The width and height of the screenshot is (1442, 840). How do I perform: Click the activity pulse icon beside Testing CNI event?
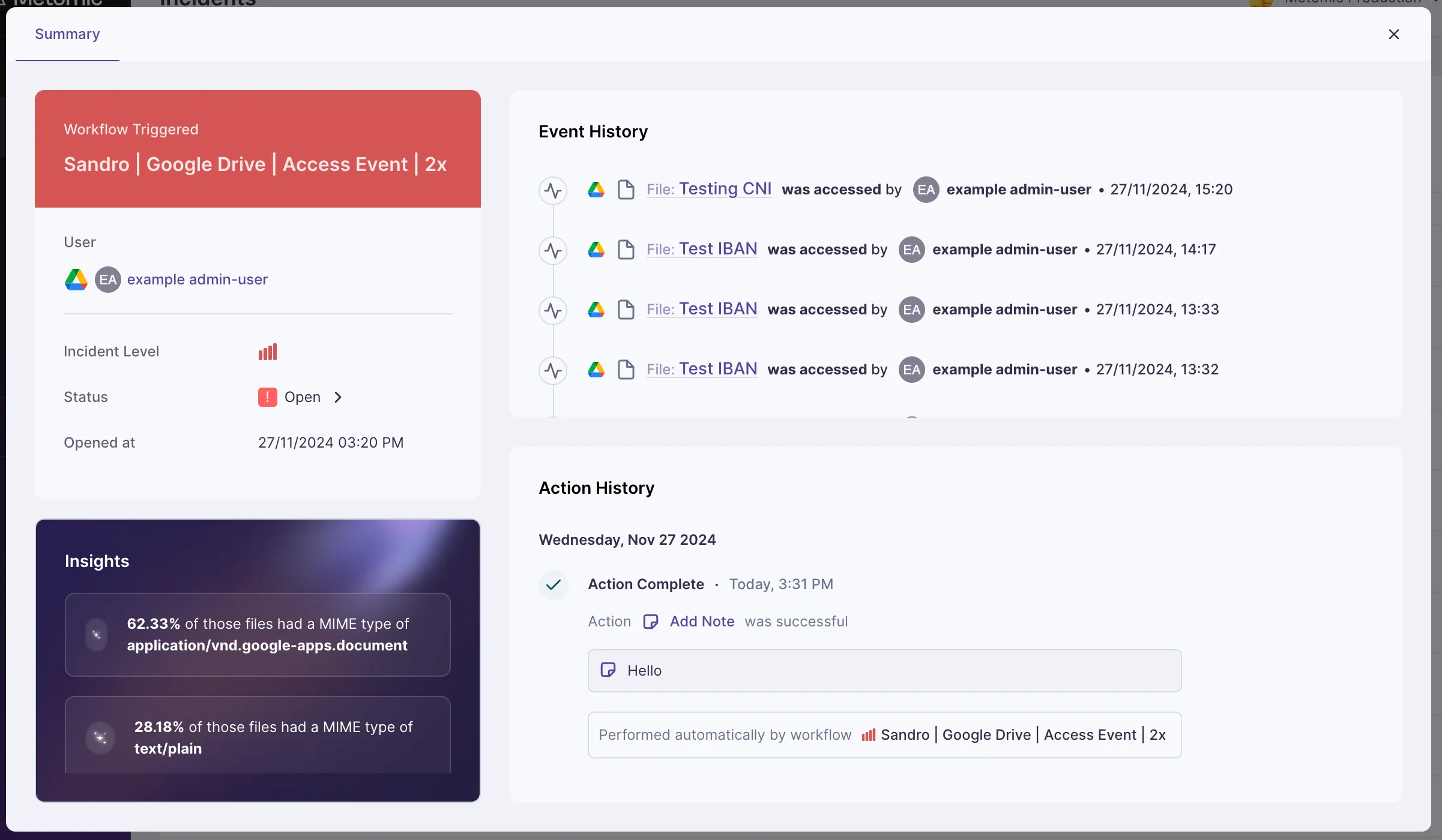553,190
